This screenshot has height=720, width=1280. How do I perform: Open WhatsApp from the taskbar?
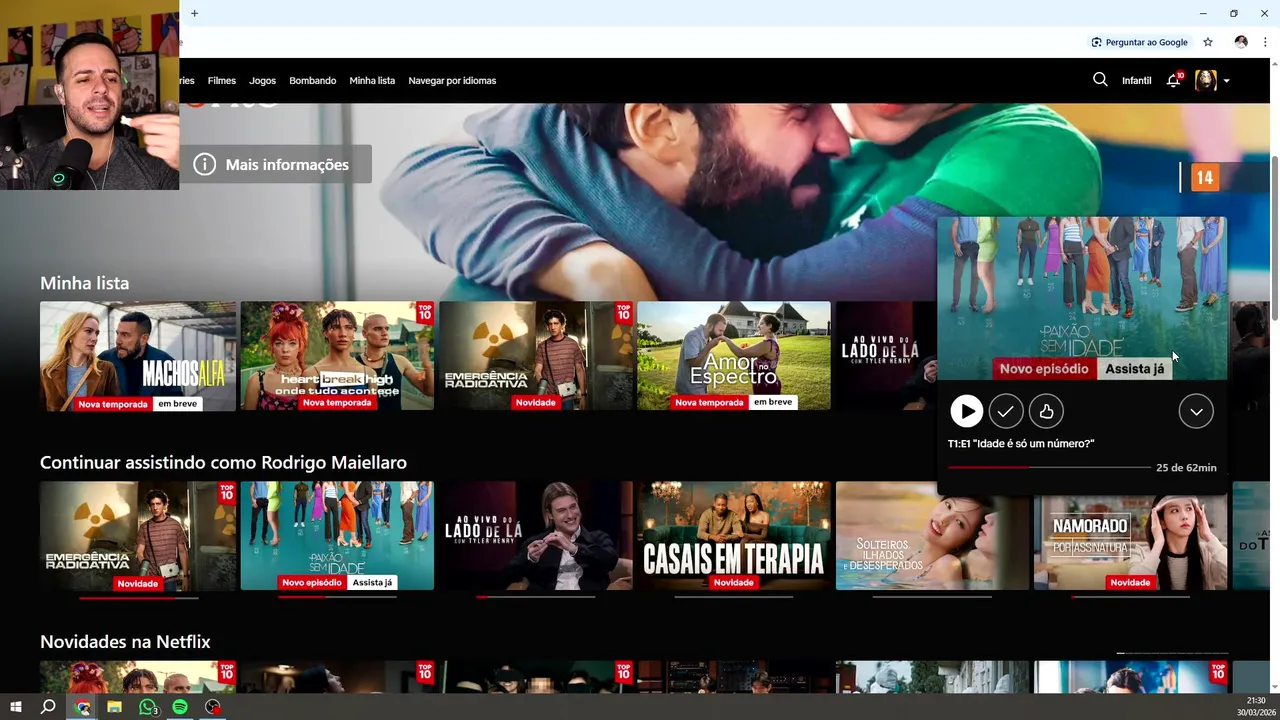(x=148, y=707)
